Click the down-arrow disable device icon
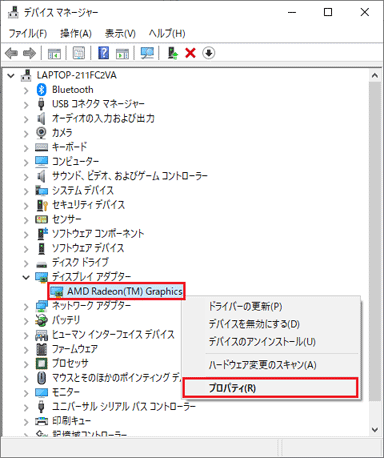Screen dimensions: 384x458 pyautogui.click(x=208, y=53)
